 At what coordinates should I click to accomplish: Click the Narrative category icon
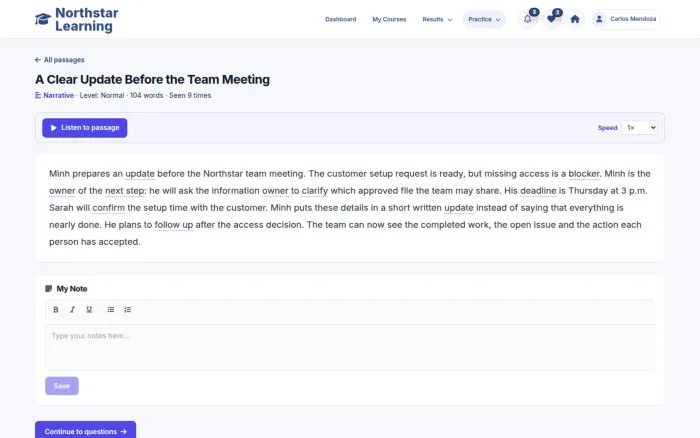pyautogui.click(x=38, y=95)
